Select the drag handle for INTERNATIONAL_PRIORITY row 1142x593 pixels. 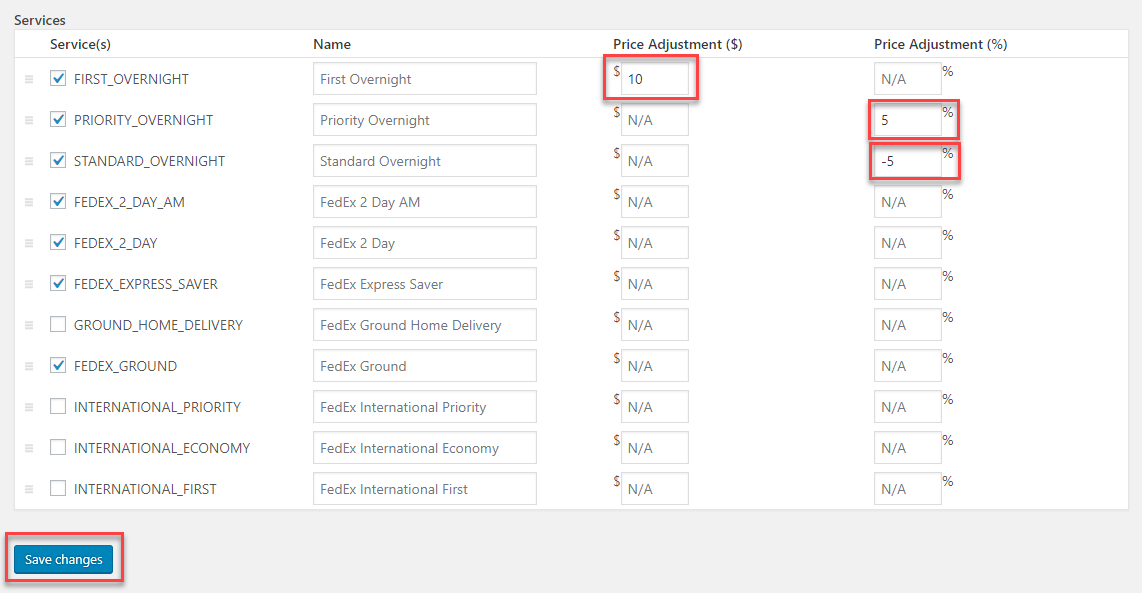click(29, 407)
